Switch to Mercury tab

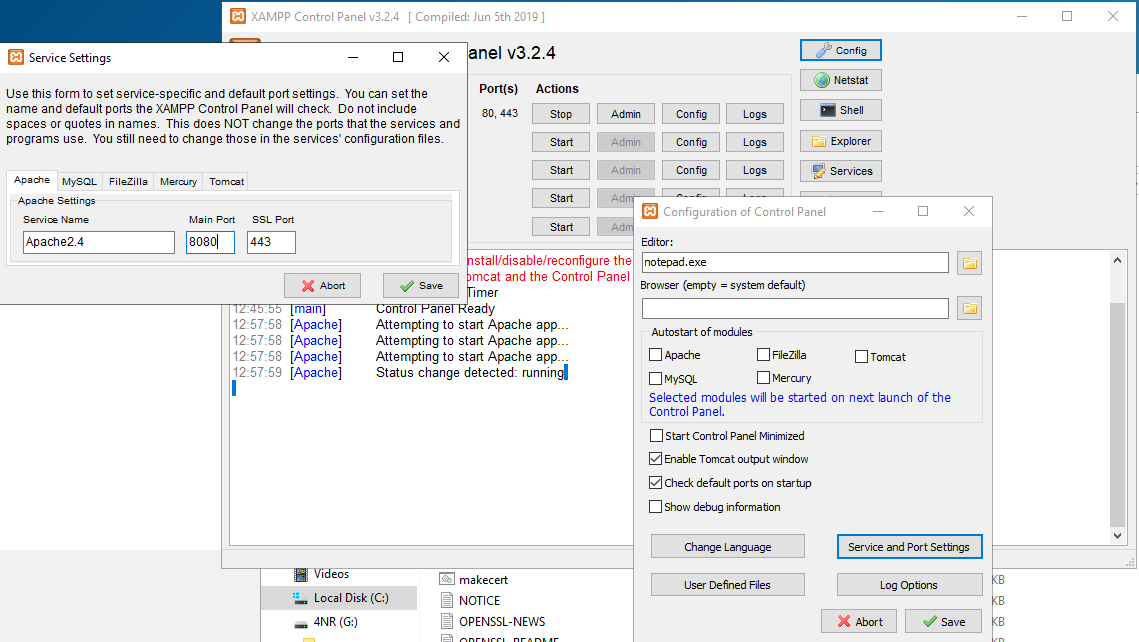coord(178,182)
